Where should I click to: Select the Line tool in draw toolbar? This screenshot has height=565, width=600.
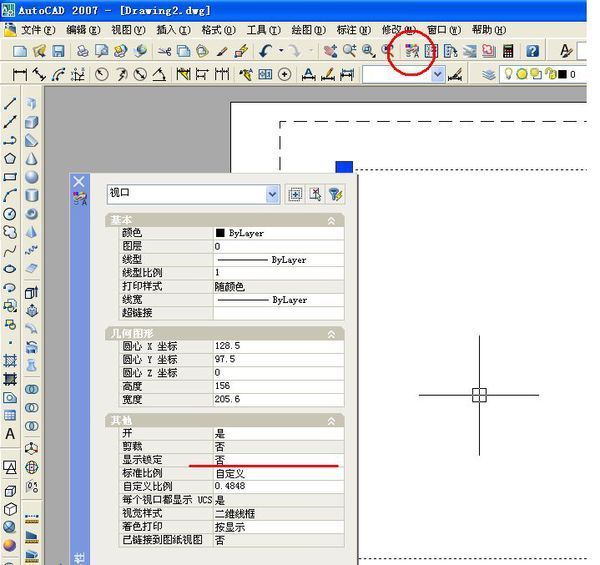(10, 103)
